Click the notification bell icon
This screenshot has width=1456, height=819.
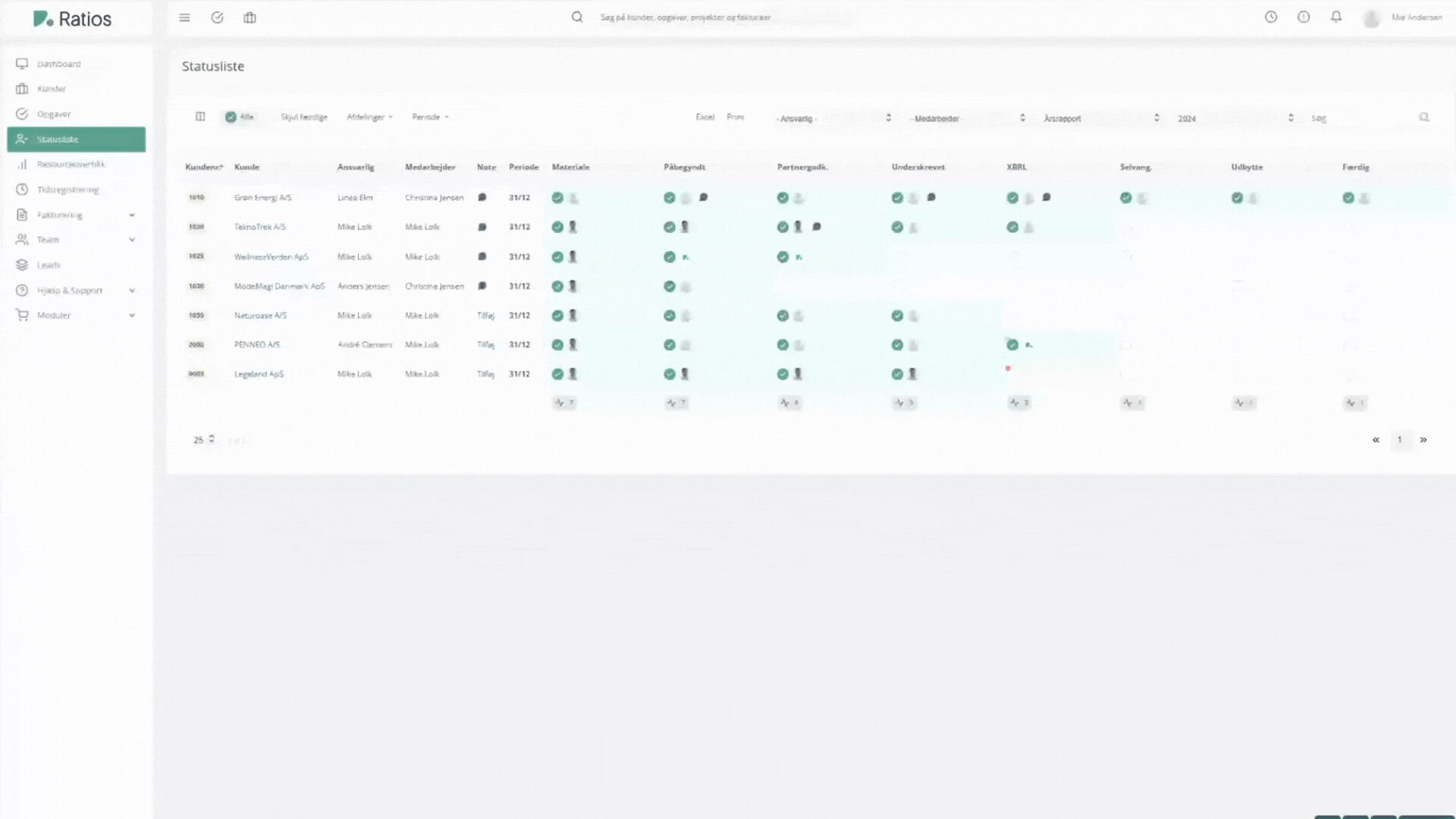coord(1336,17)
